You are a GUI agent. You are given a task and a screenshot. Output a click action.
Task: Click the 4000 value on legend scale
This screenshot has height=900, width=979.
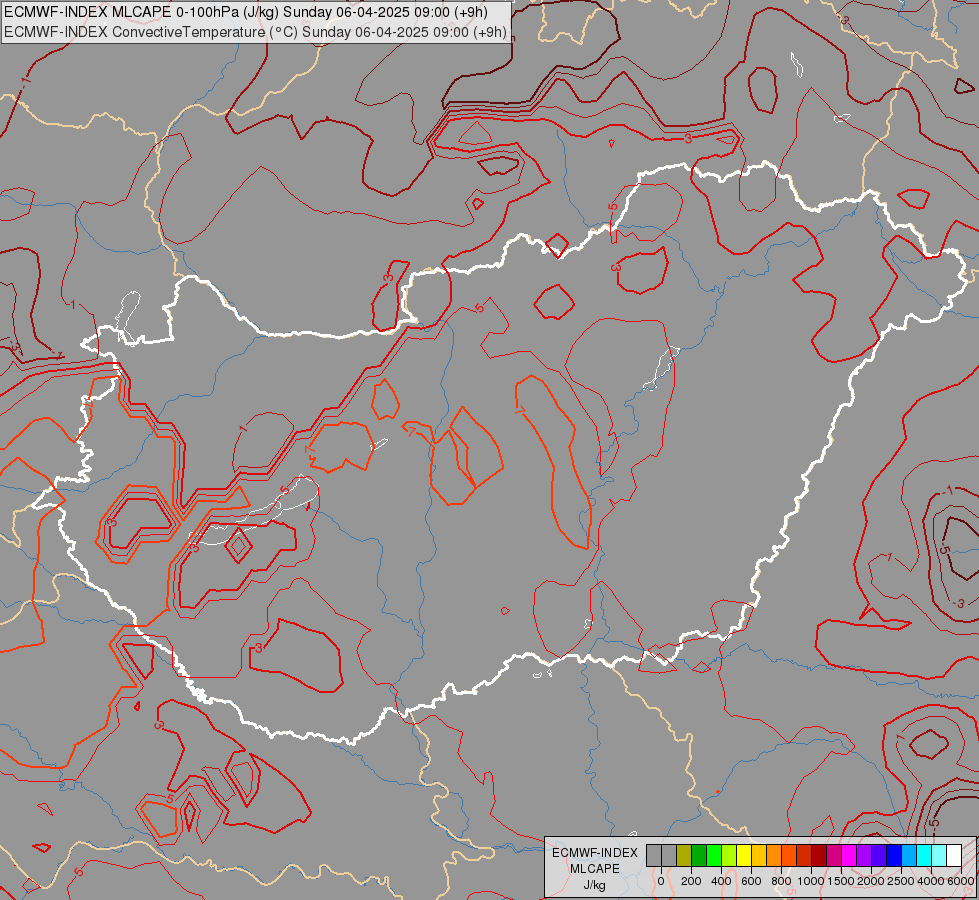(931, 881)
